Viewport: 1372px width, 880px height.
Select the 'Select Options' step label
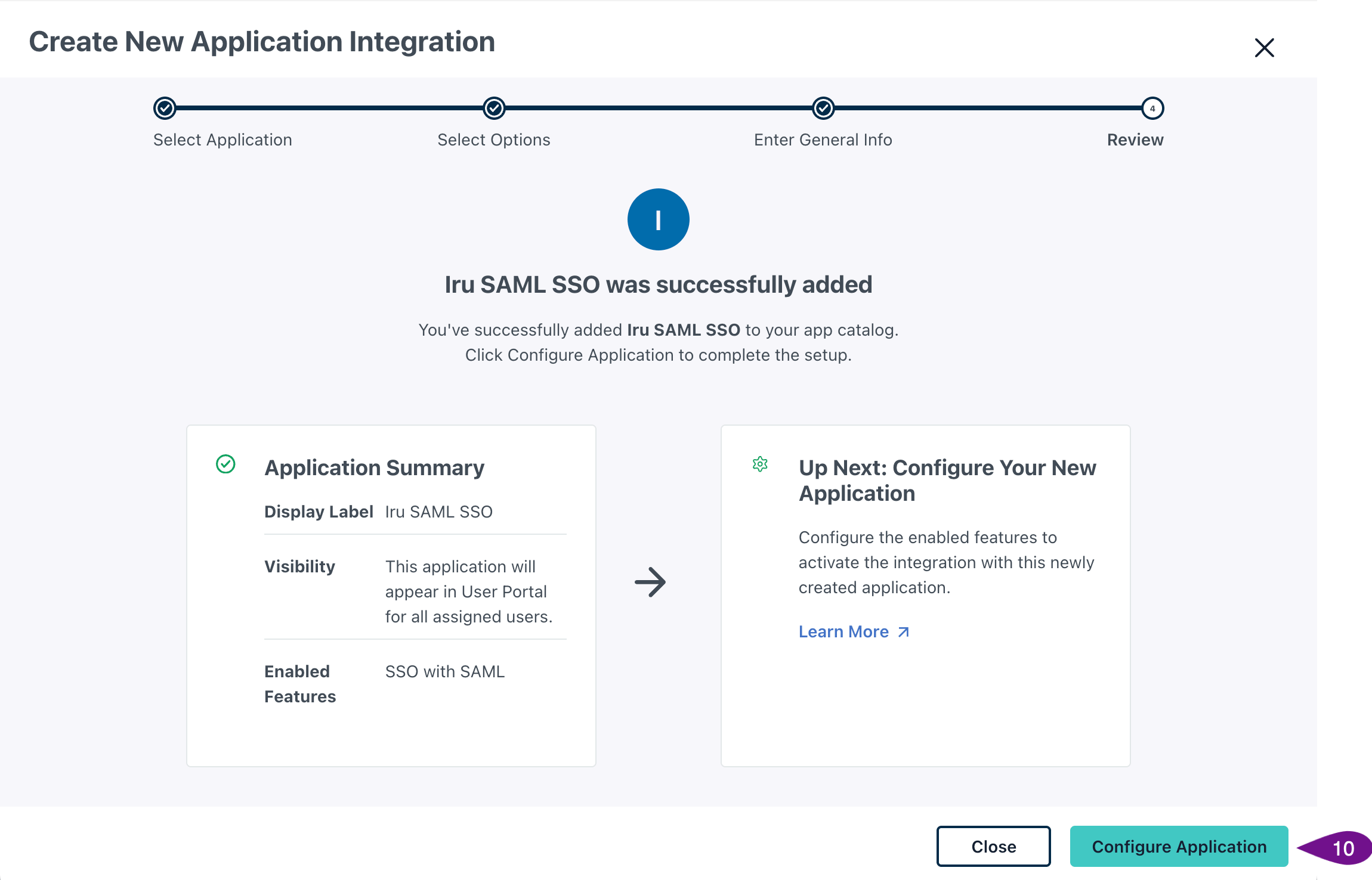[494, 140]
